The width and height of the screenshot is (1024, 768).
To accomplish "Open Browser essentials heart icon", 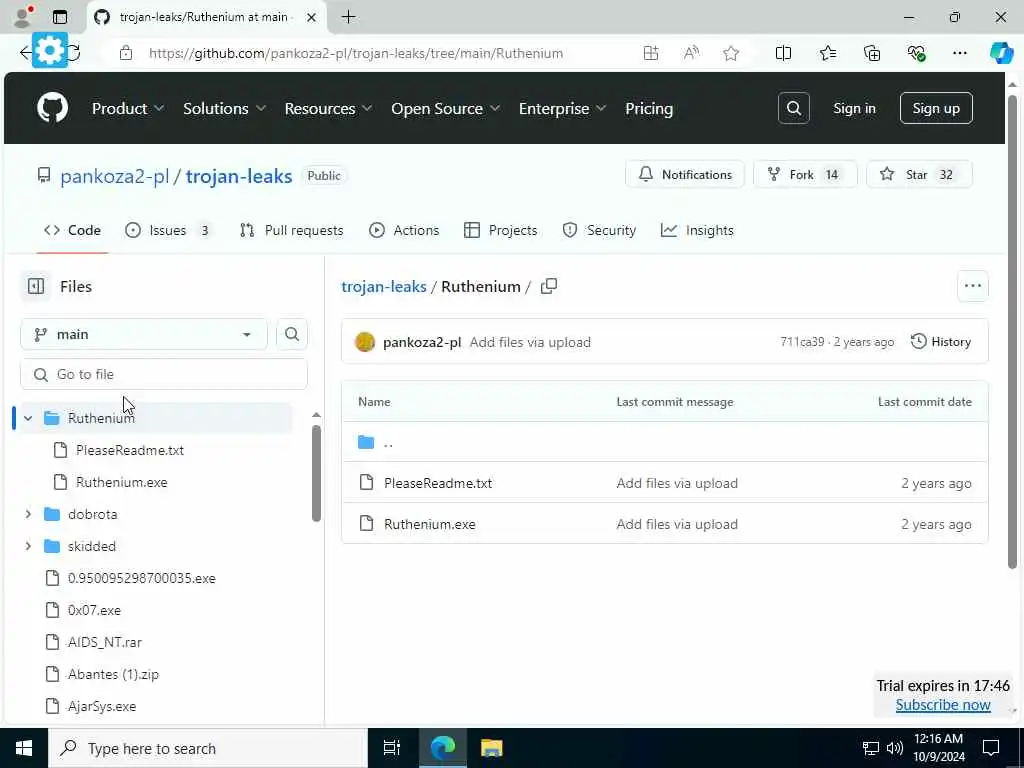I will tap(916, 54).
